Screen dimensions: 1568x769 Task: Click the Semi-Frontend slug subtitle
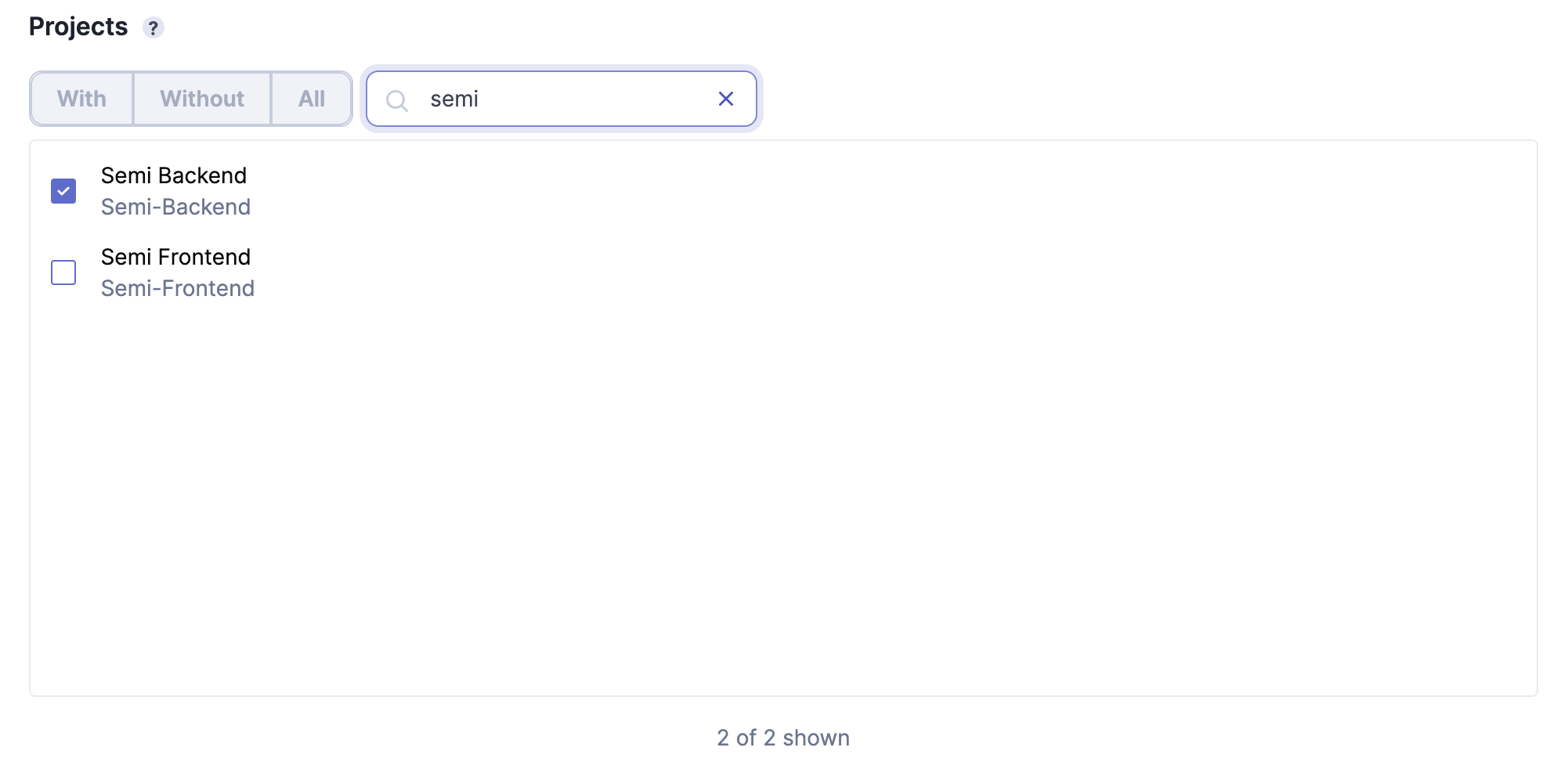point(178,288)
